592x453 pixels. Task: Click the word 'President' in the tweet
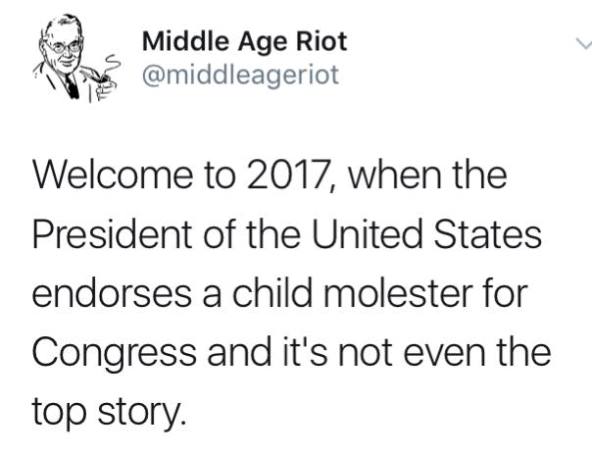(113, 234)
